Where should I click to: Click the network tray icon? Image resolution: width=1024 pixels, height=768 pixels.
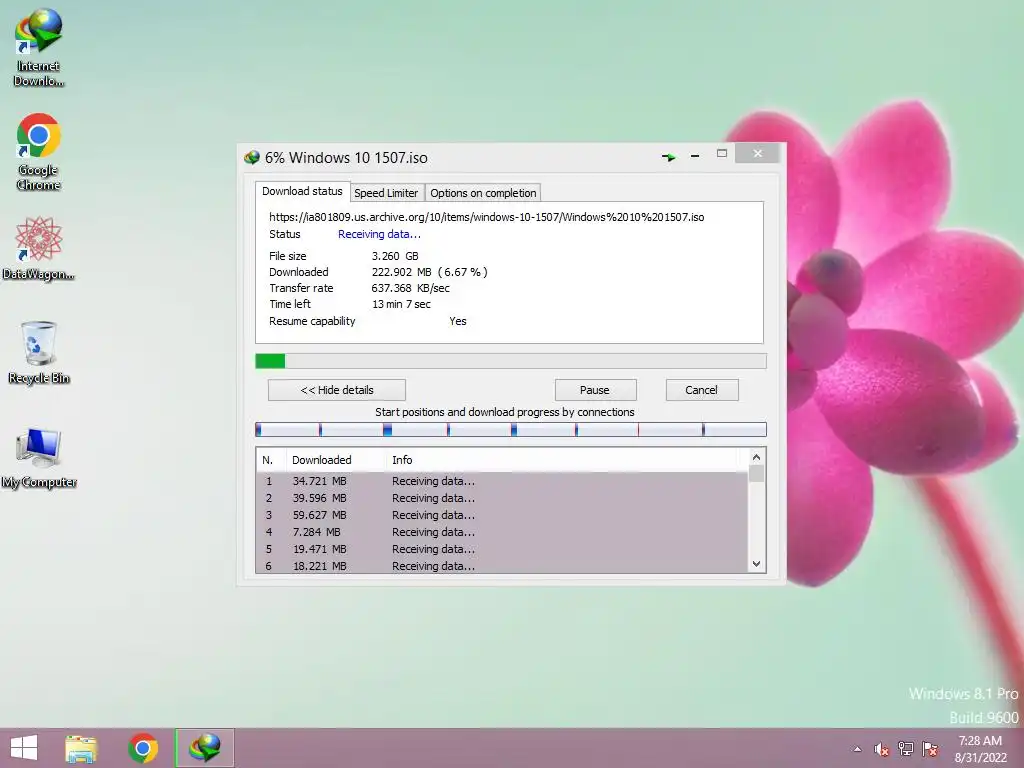coord(906,749)
